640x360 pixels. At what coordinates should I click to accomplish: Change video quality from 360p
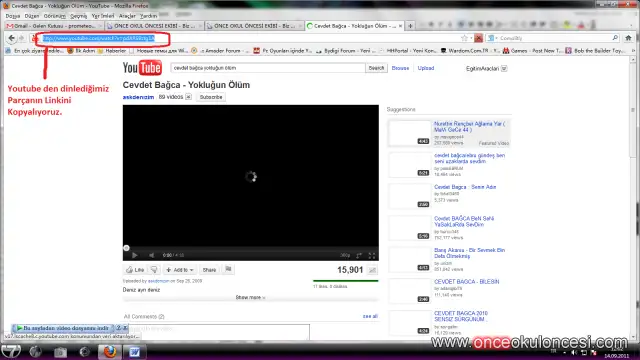tap(345, 256)
